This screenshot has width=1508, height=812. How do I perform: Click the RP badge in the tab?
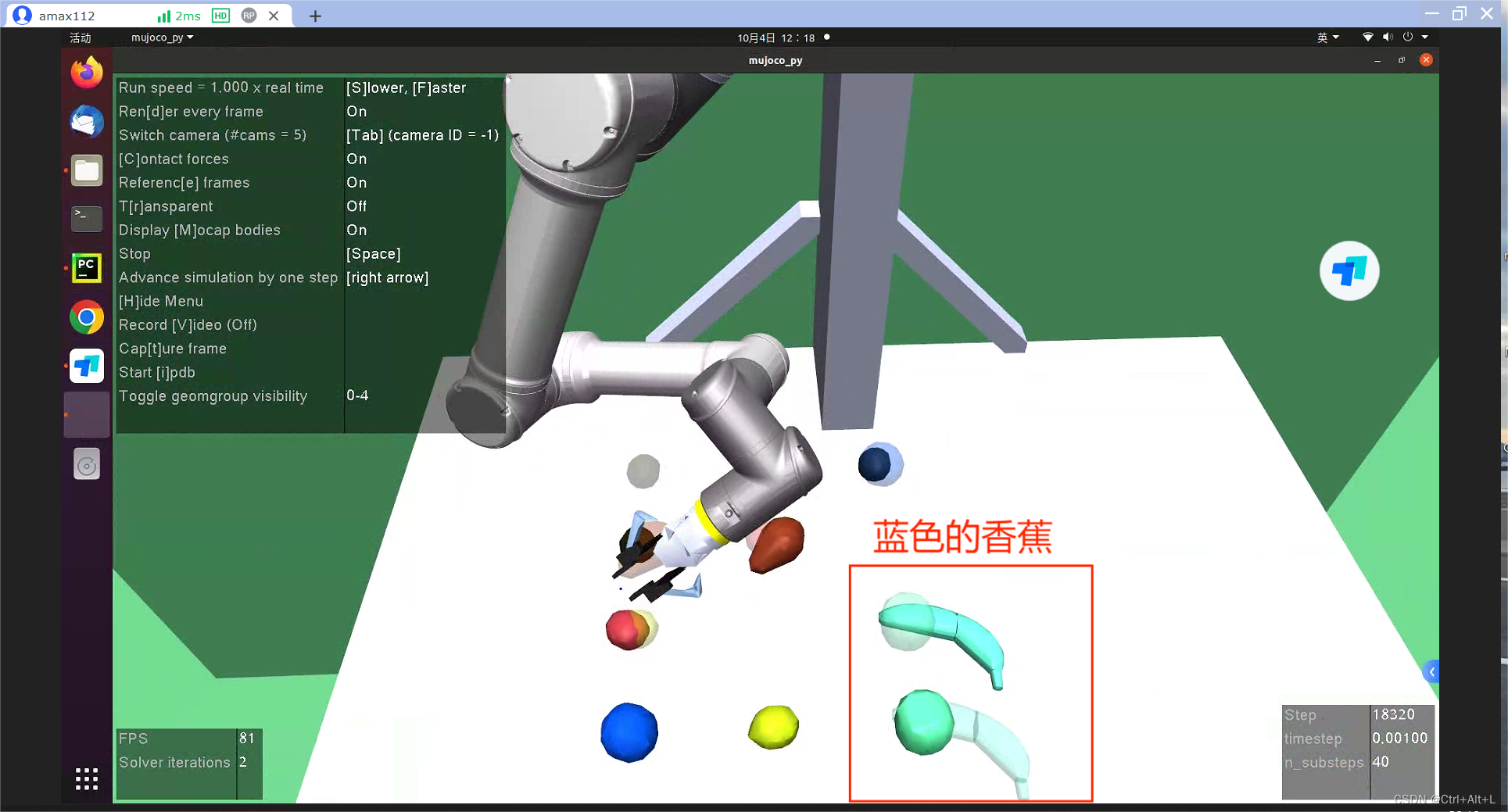pyautogui.click(x=249, y=16)
